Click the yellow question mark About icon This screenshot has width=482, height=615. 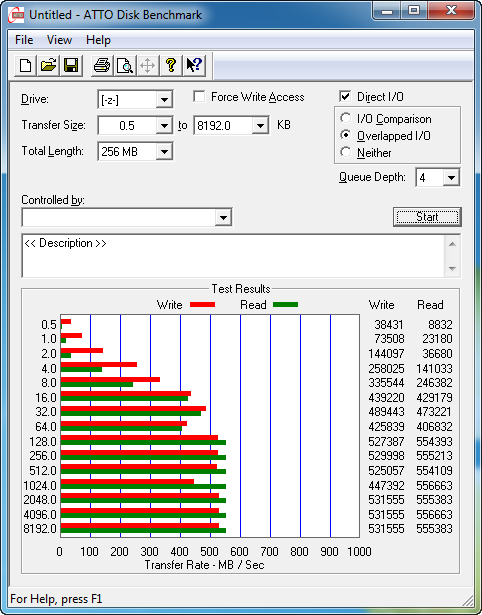click(171, 65)
